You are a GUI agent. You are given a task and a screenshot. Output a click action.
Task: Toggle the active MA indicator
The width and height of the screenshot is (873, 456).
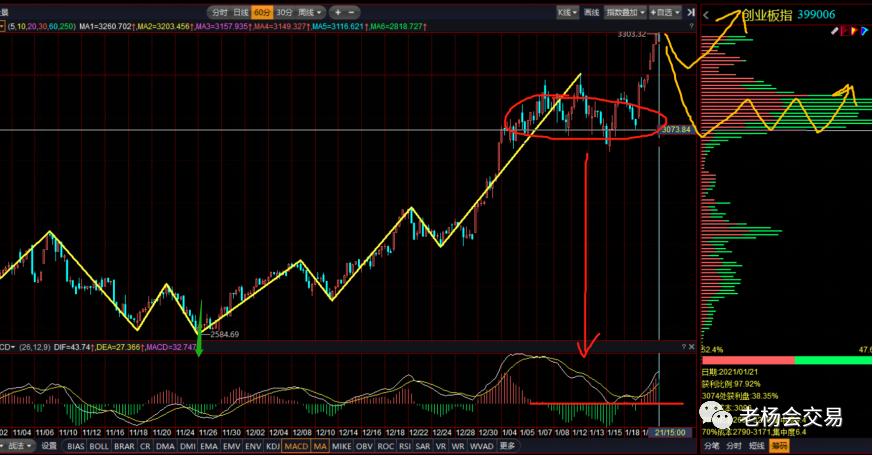(320, 446)
